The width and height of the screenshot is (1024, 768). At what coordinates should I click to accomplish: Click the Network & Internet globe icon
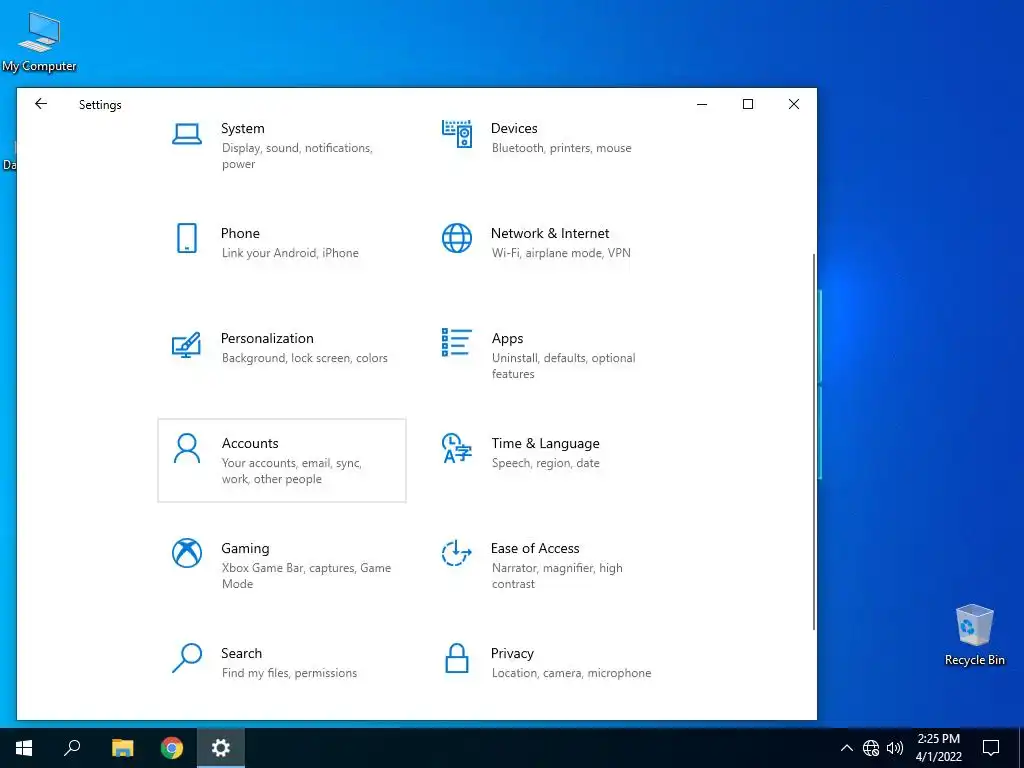[x=456, y=238]
